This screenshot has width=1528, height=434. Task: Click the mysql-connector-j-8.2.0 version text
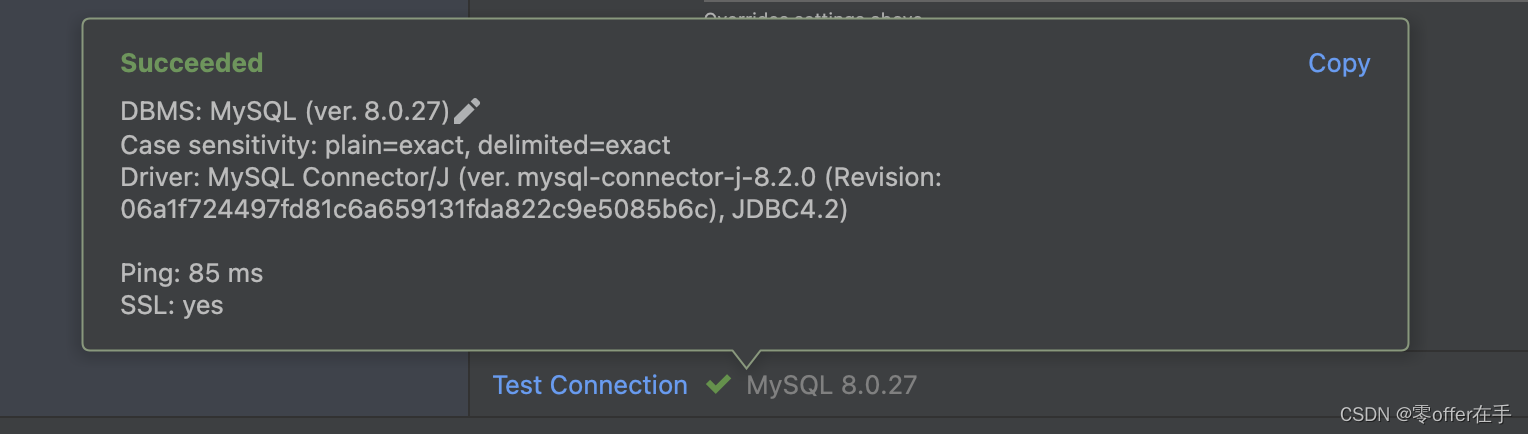pos(667,178)
